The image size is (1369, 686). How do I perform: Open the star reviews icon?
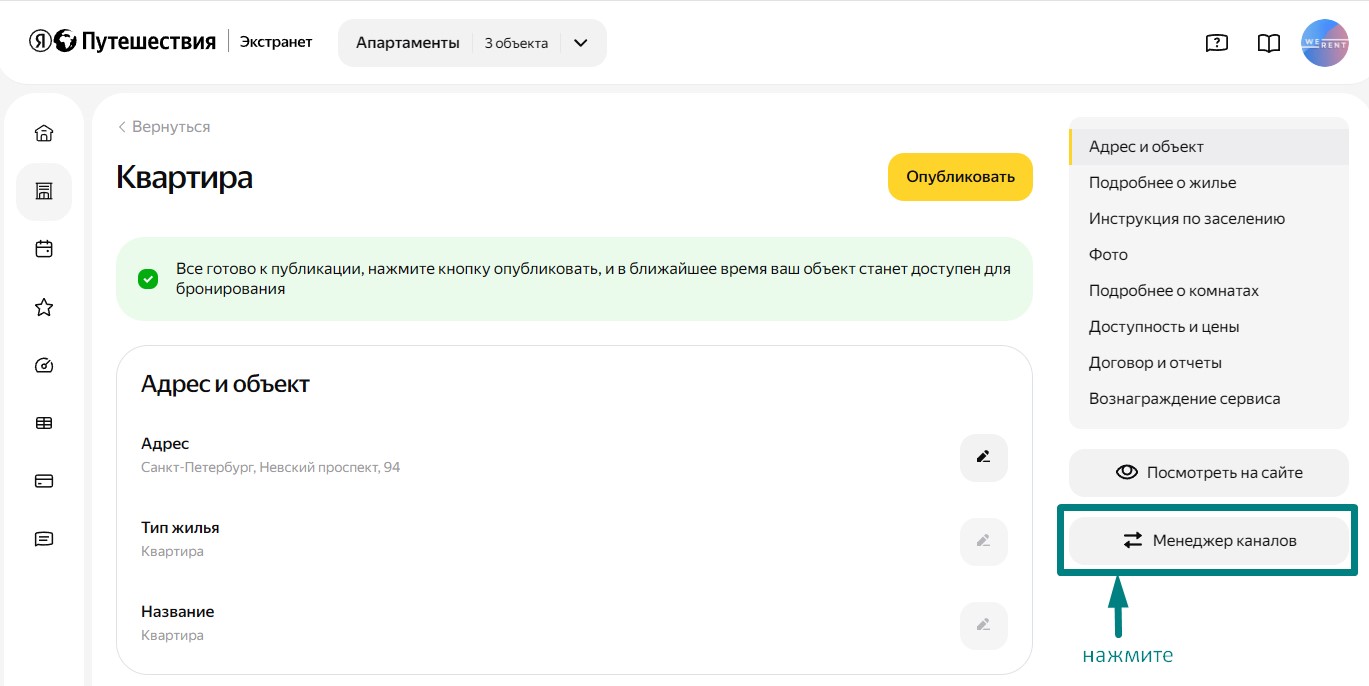tap(44, 307)
